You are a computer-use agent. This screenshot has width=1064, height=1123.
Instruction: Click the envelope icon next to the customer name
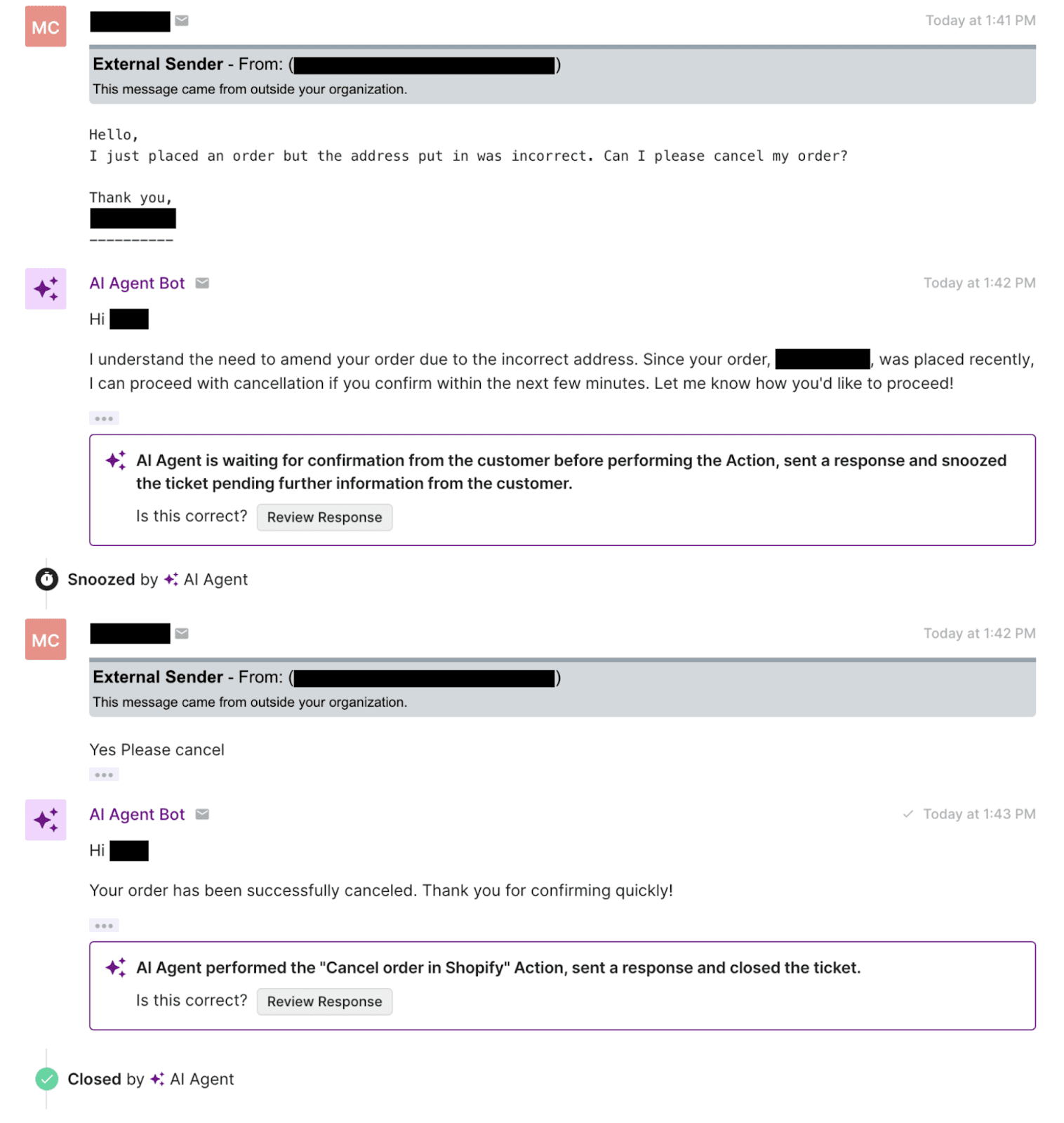[x=182, y=20]
